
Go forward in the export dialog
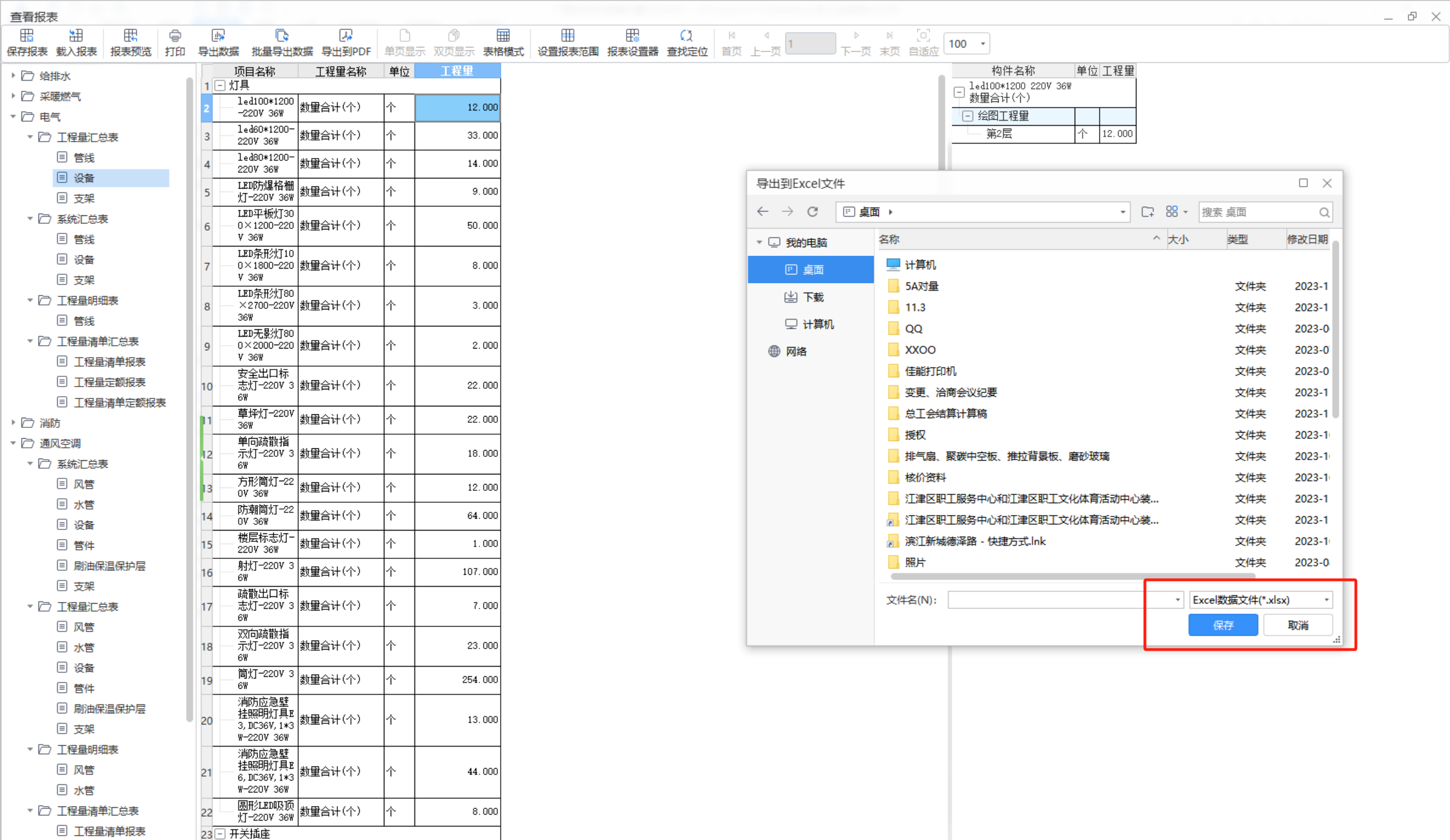coord(788,211)
